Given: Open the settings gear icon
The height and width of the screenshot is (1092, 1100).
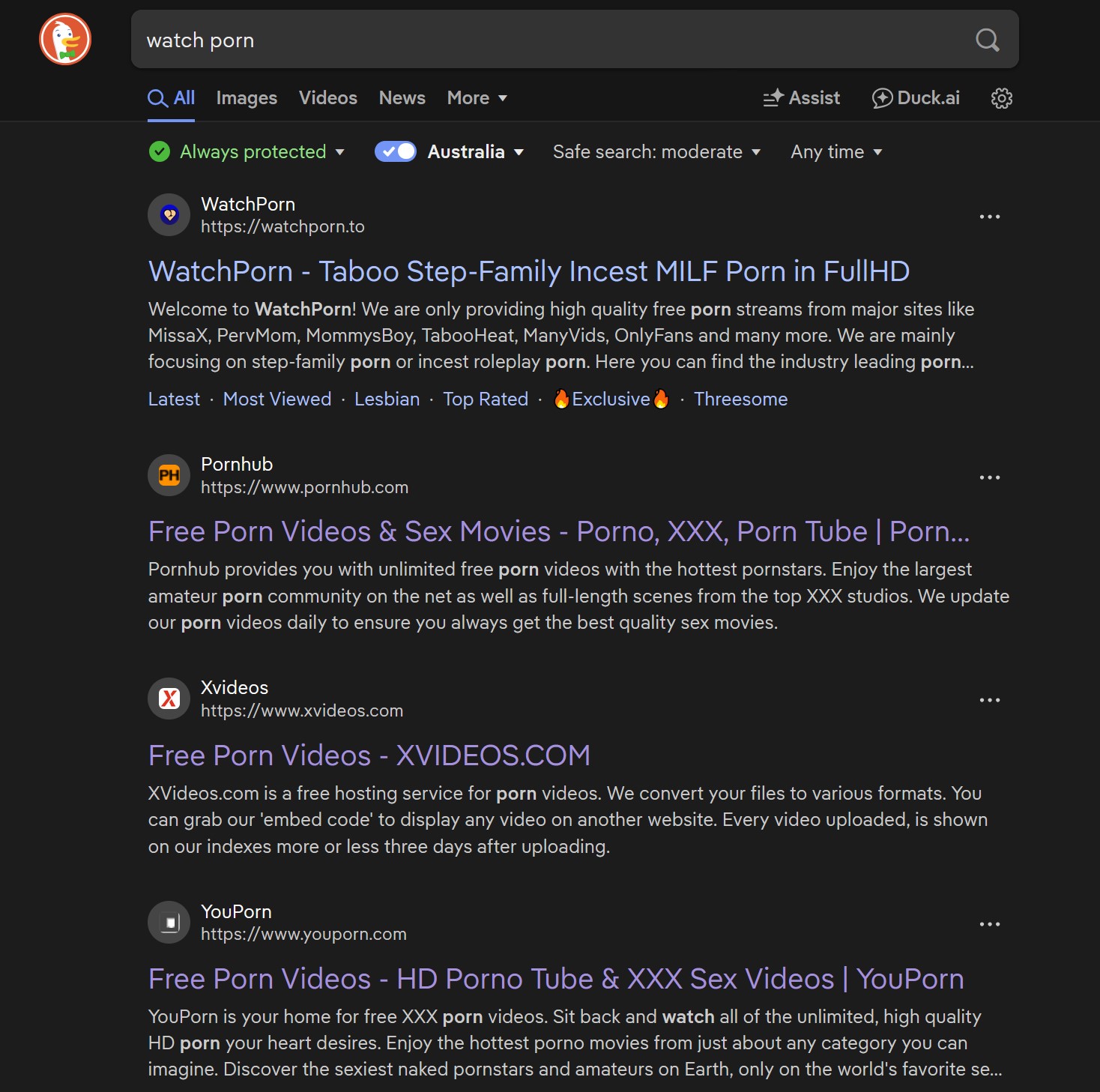Looking at the screenshot, I should click(1002, 98).
